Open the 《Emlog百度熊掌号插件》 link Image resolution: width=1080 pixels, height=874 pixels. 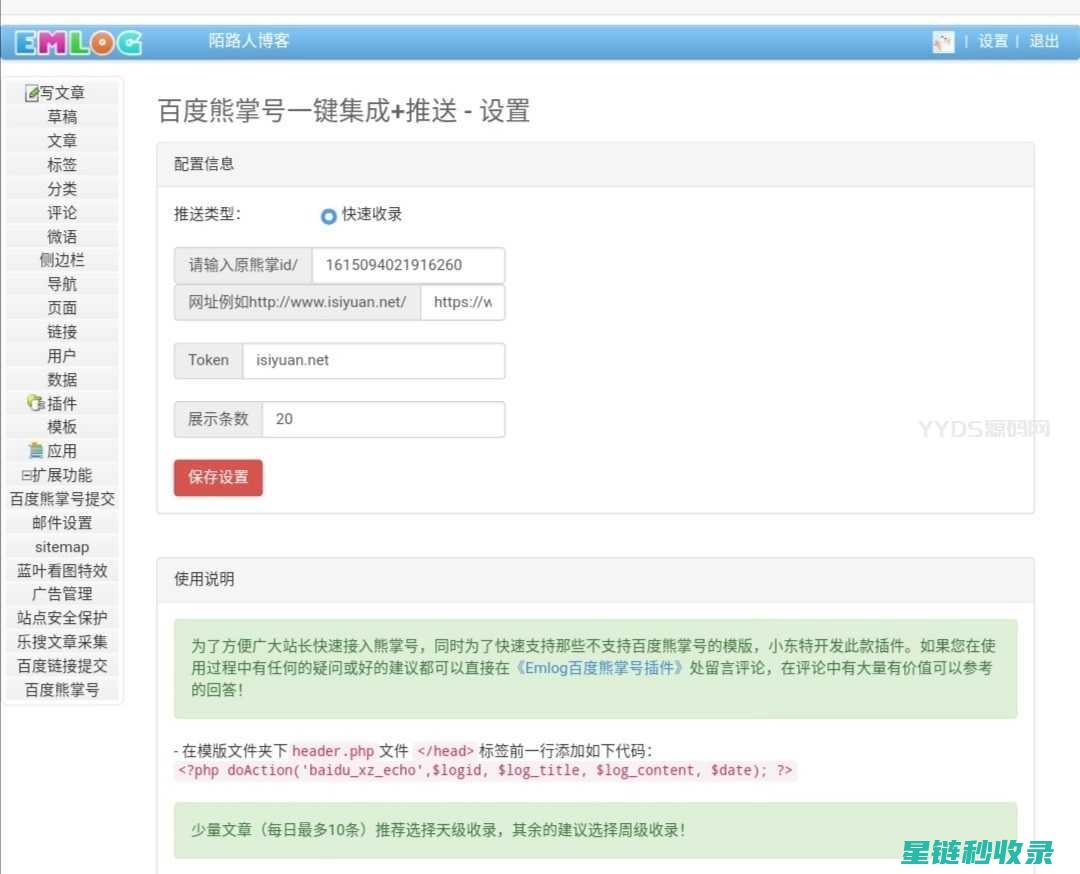599,668
